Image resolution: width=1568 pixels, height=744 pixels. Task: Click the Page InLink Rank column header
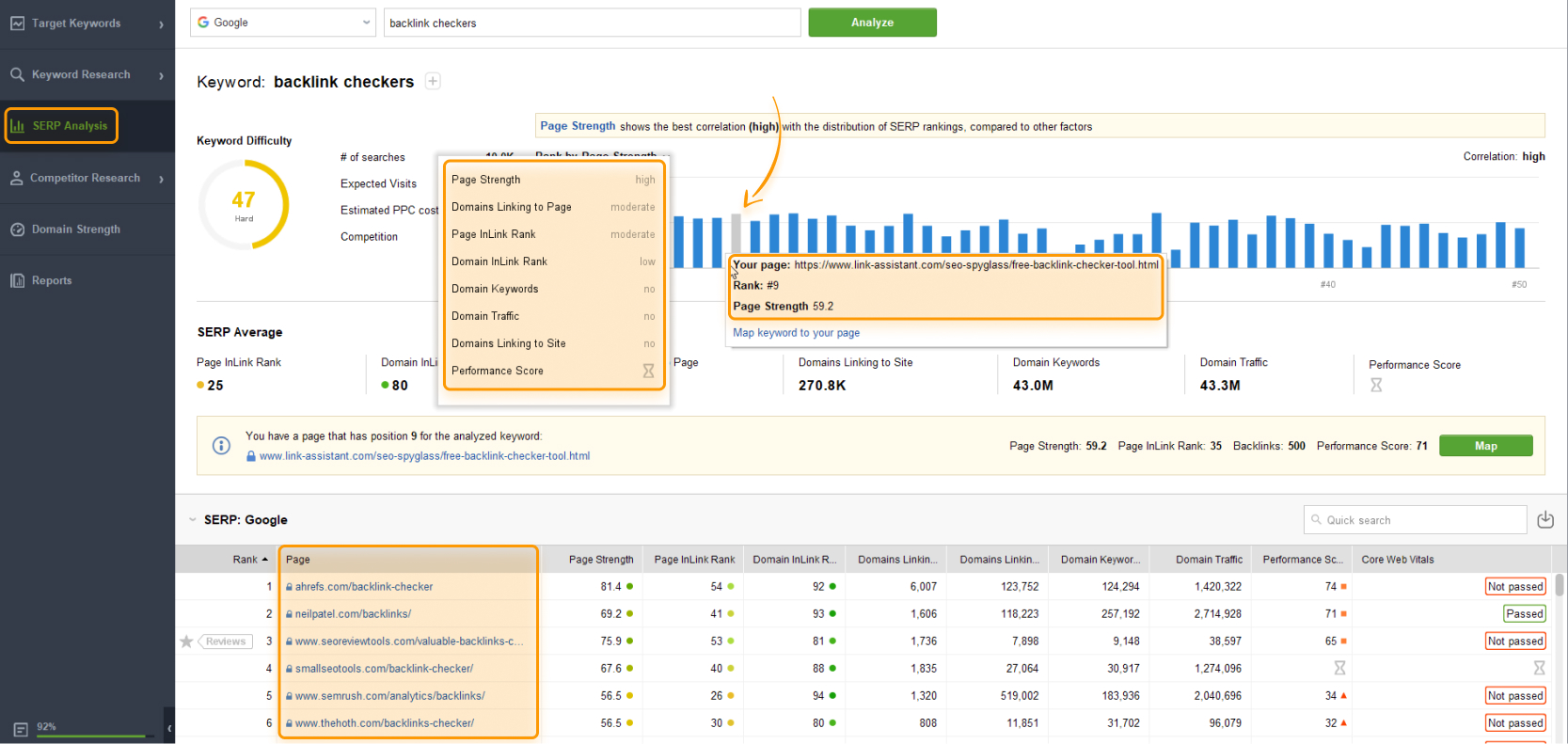coord(694,560)
